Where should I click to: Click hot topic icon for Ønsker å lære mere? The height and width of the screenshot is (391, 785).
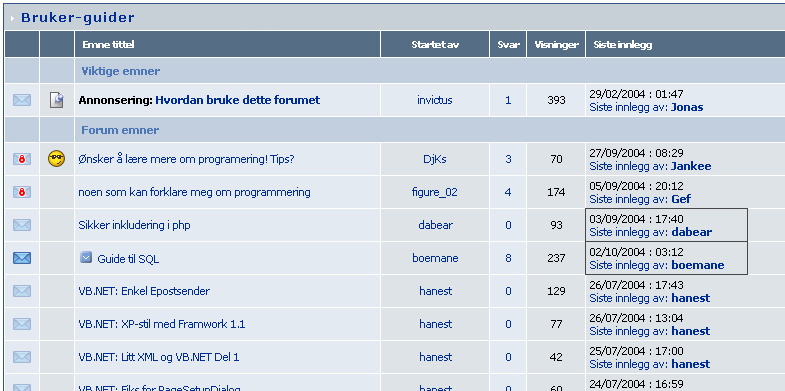pos(22,159)
